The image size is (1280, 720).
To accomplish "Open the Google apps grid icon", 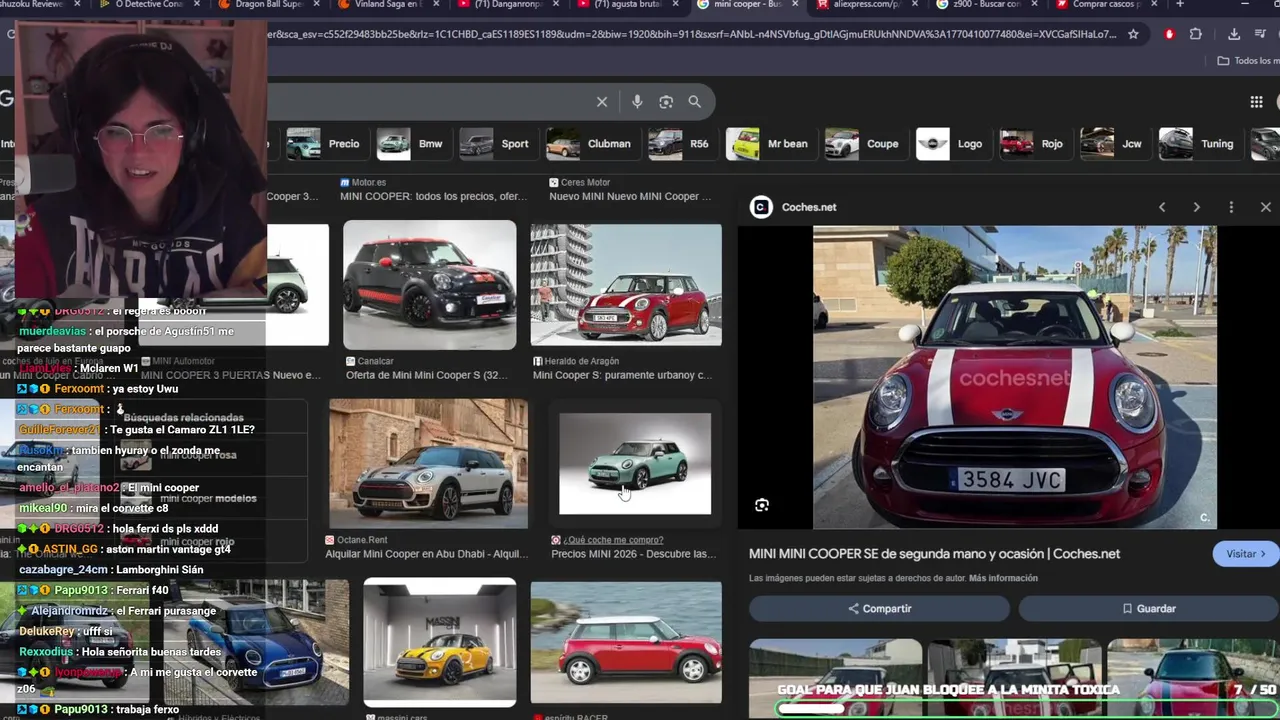I will [x=1256, y=102].
